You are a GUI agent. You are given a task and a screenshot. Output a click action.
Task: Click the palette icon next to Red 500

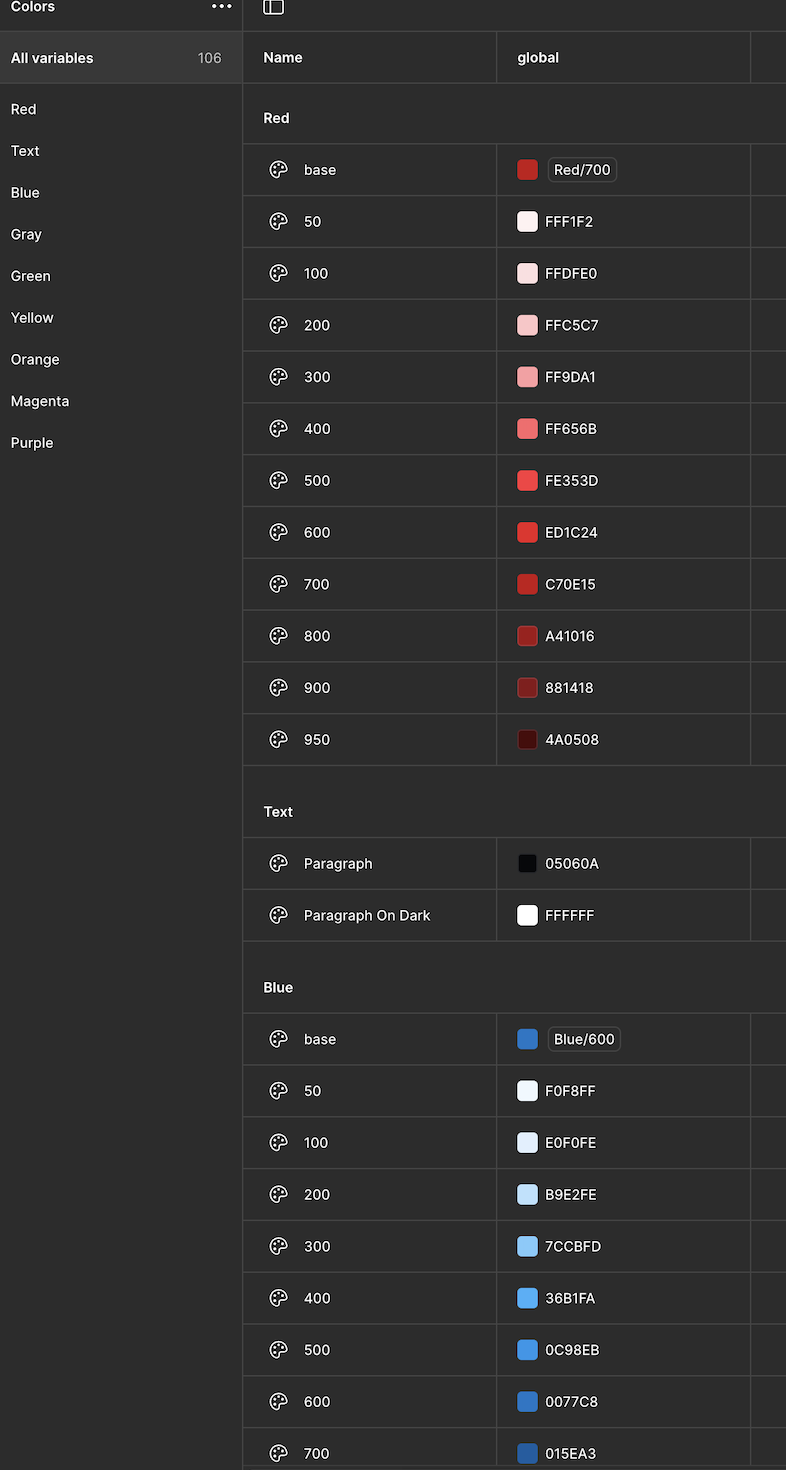278,480
